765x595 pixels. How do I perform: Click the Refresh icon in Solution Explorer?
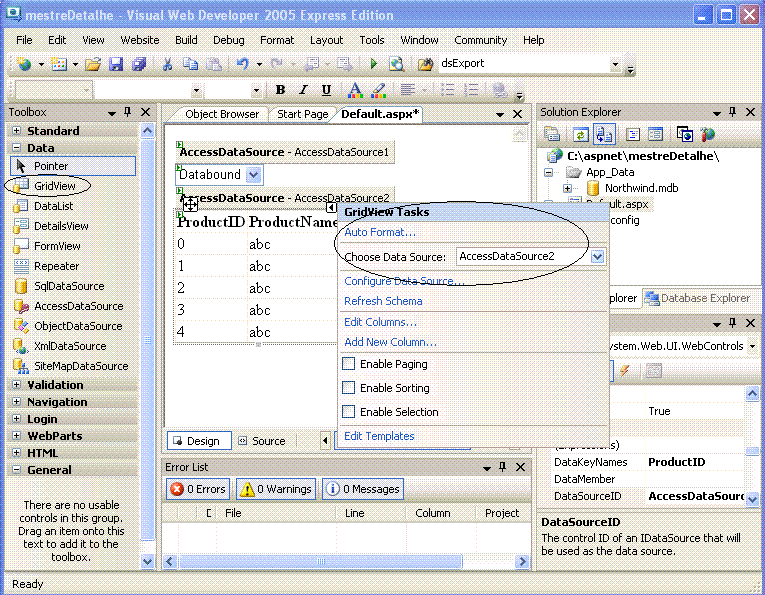pyautogui.click(x=581, y=134)
